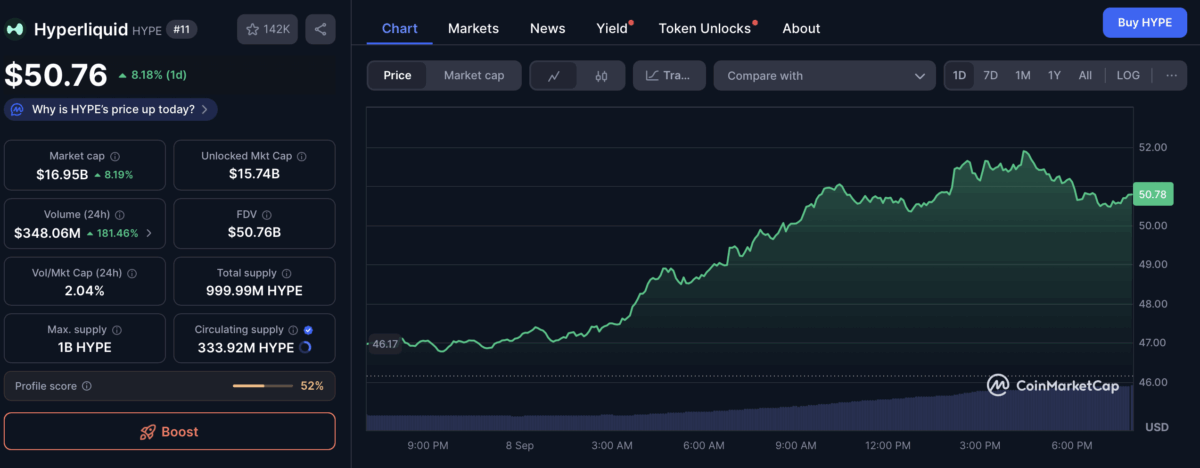
Task: Click the Vol/Mkt Cap (24h) info icon
Action: [x=132, y=272]
